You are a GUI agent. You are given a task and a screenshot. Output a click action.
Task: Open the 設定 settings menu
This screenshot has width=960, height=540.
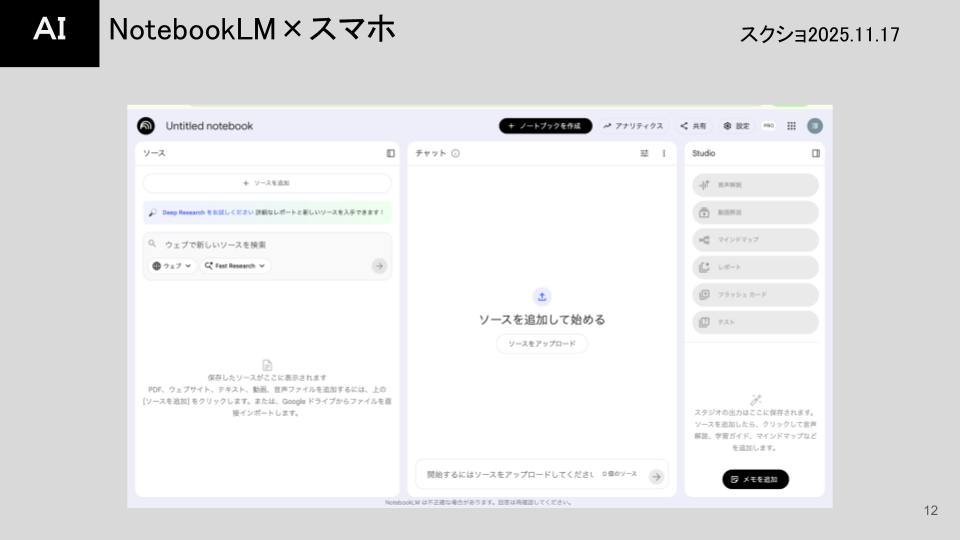736,126
